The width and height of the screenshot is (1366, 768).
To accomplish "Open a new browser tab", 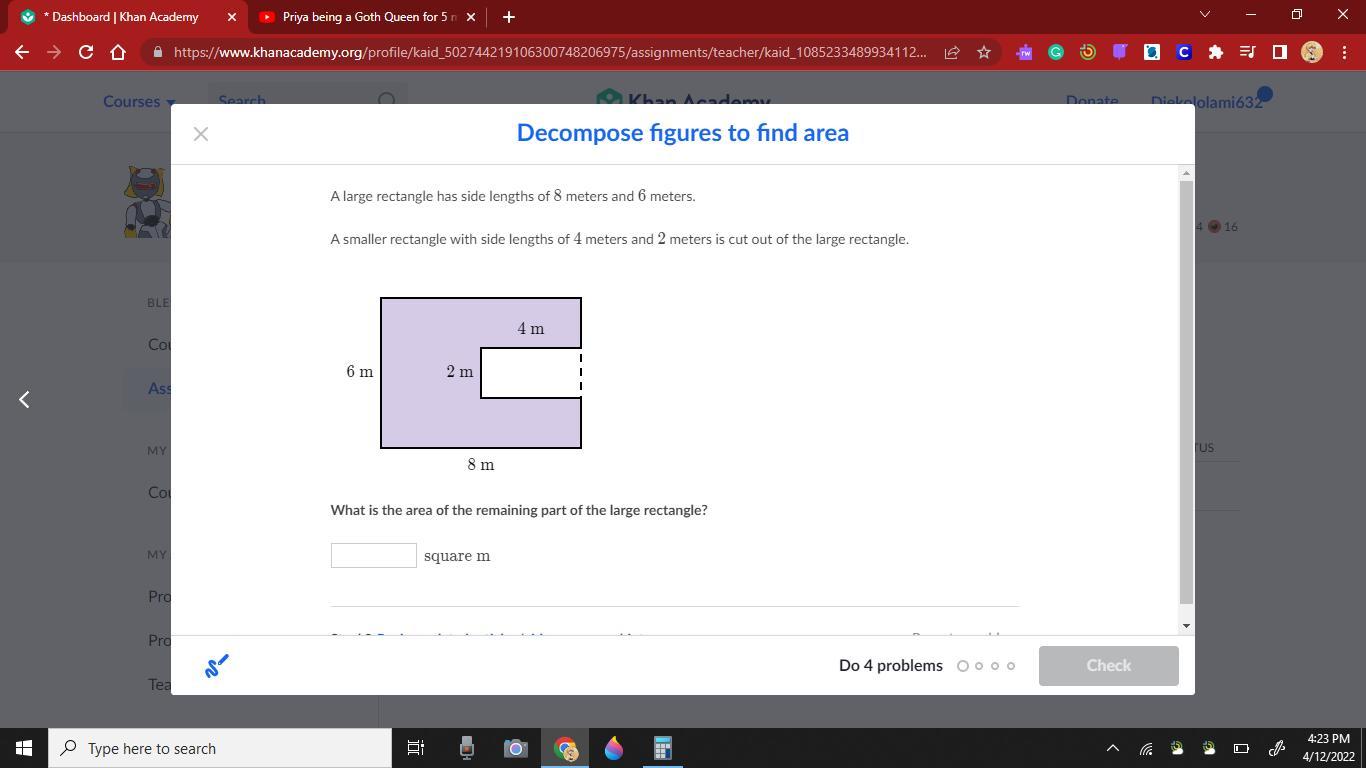I will (x=508, y=17).
